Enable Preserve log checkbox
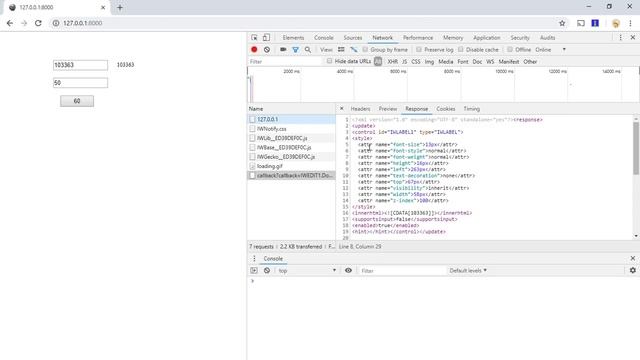Viewport: 640px width, 360px height. tap(419, 49)
